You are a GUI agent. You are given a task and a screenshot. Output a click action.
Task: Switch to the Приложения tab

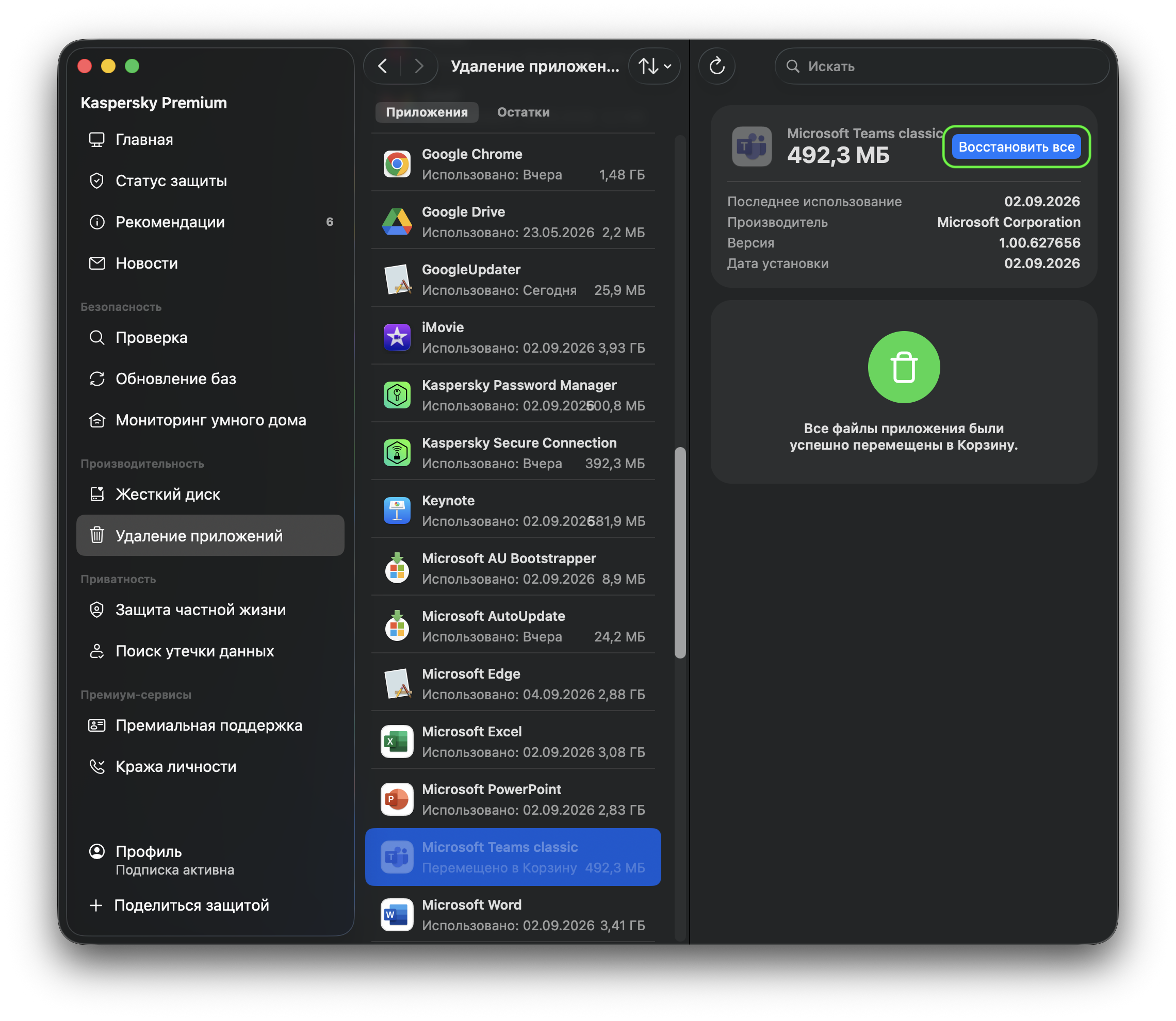coord(427,112)
